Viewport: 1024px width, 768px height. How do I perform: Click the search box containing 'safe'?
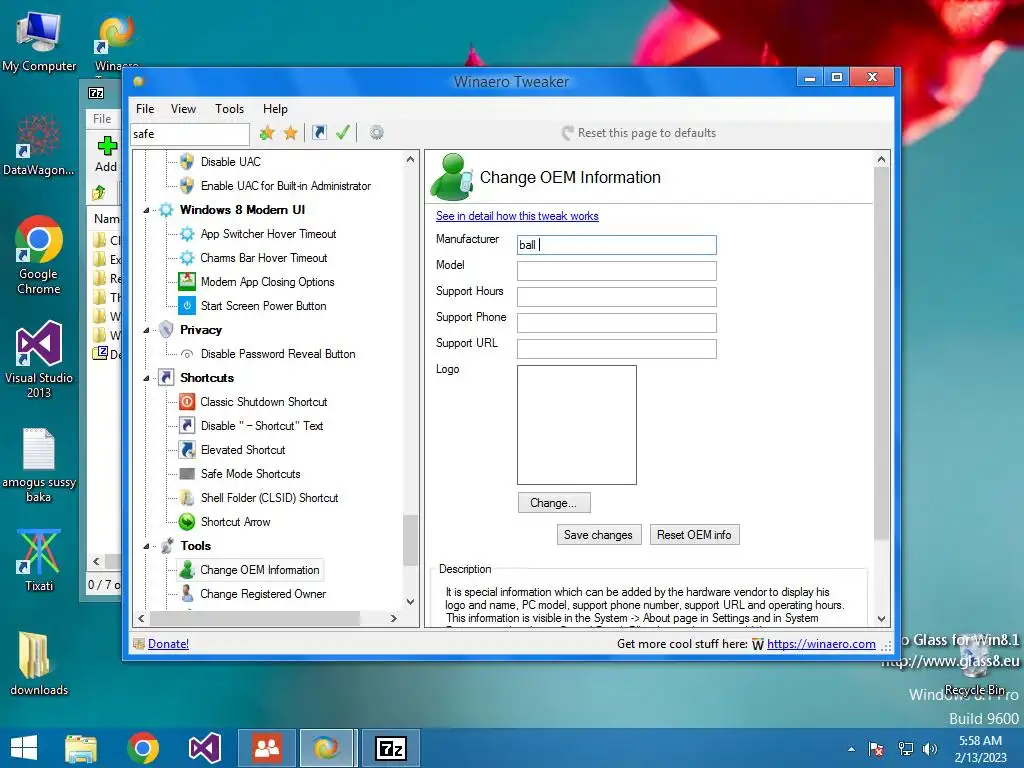190,134
